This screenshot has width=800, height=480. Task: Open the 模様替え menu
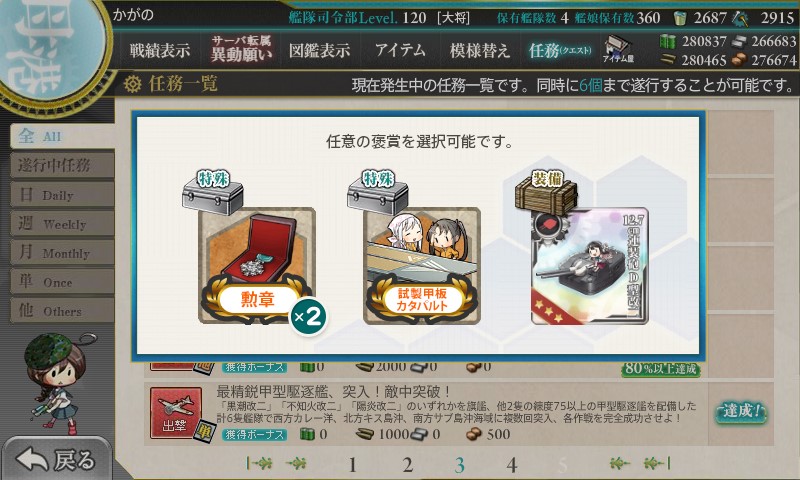[480, 51]
